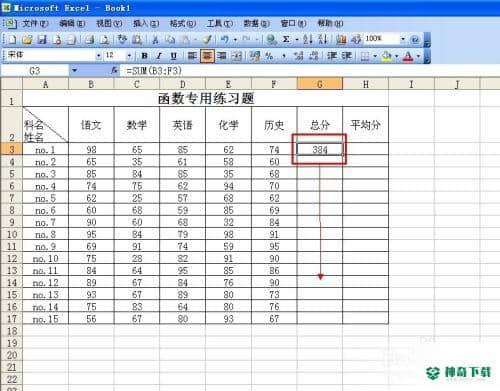The image size is (500, 391).
Task: Open the Name Box dropdown arrow
Action: [74, 70]
